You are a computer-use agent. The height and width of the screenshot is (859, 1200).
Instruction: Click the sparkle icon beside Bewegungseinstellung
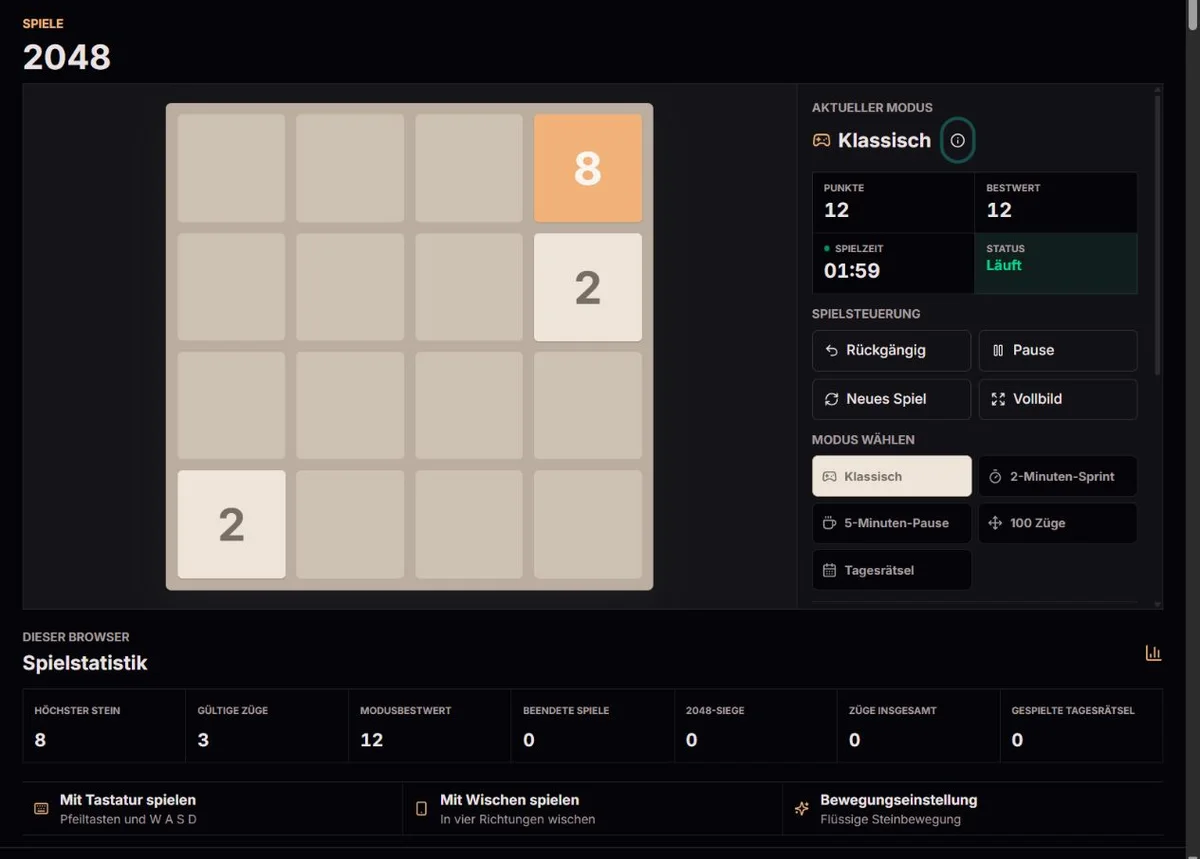pos(801,808)
